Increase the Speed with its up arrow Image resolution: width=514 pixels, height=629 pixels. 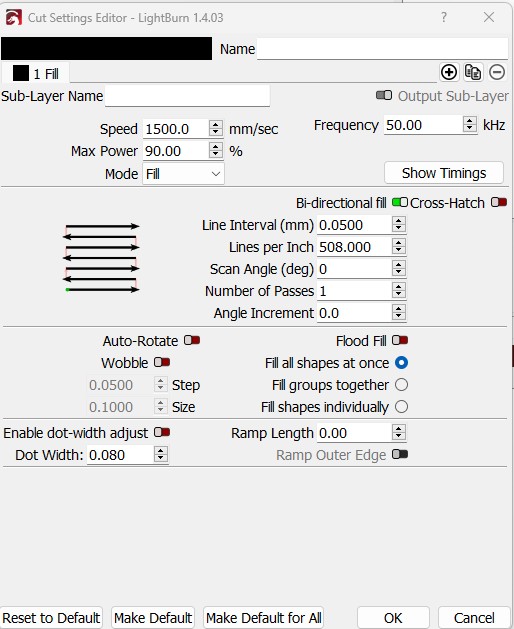click(x=216, y=124)
